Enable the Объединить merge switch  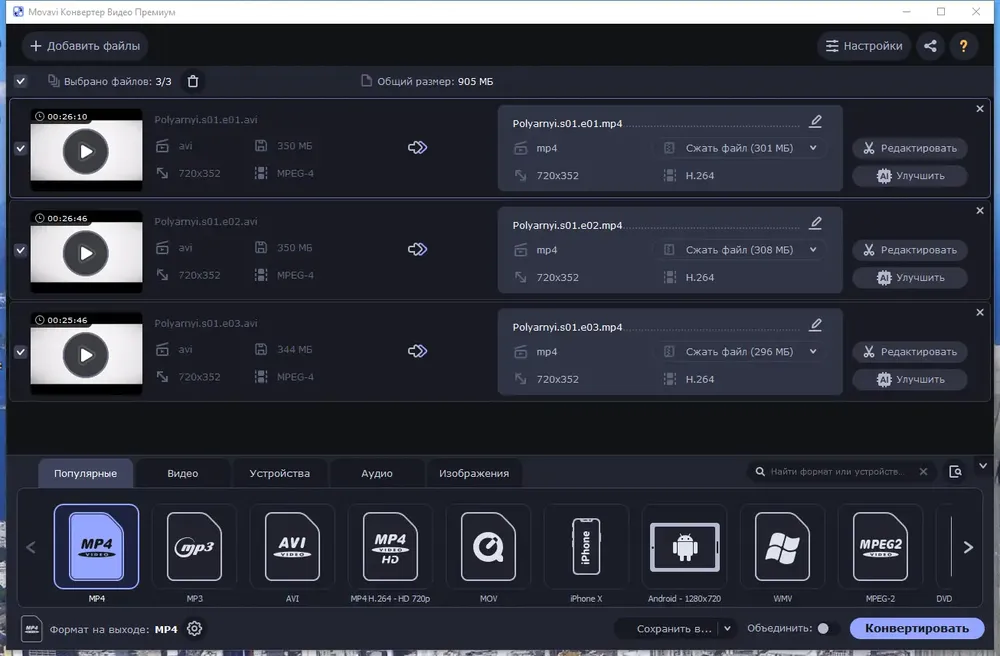(827, 629)
